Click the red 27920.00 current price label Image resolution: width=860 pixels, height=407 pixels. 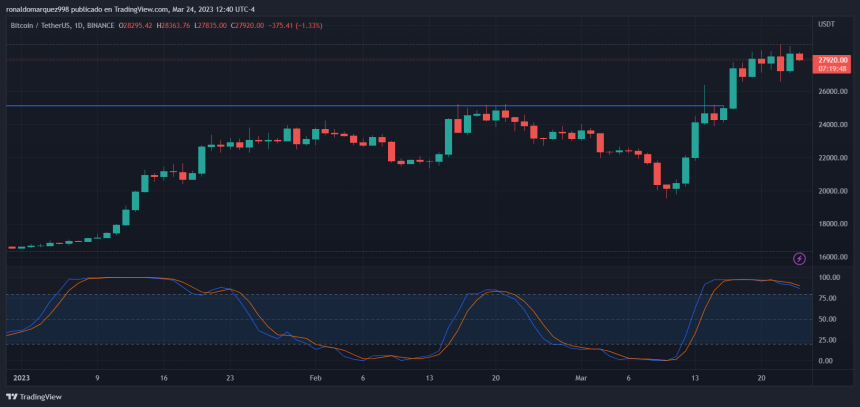pyautogui.click(x=834, y=60)
